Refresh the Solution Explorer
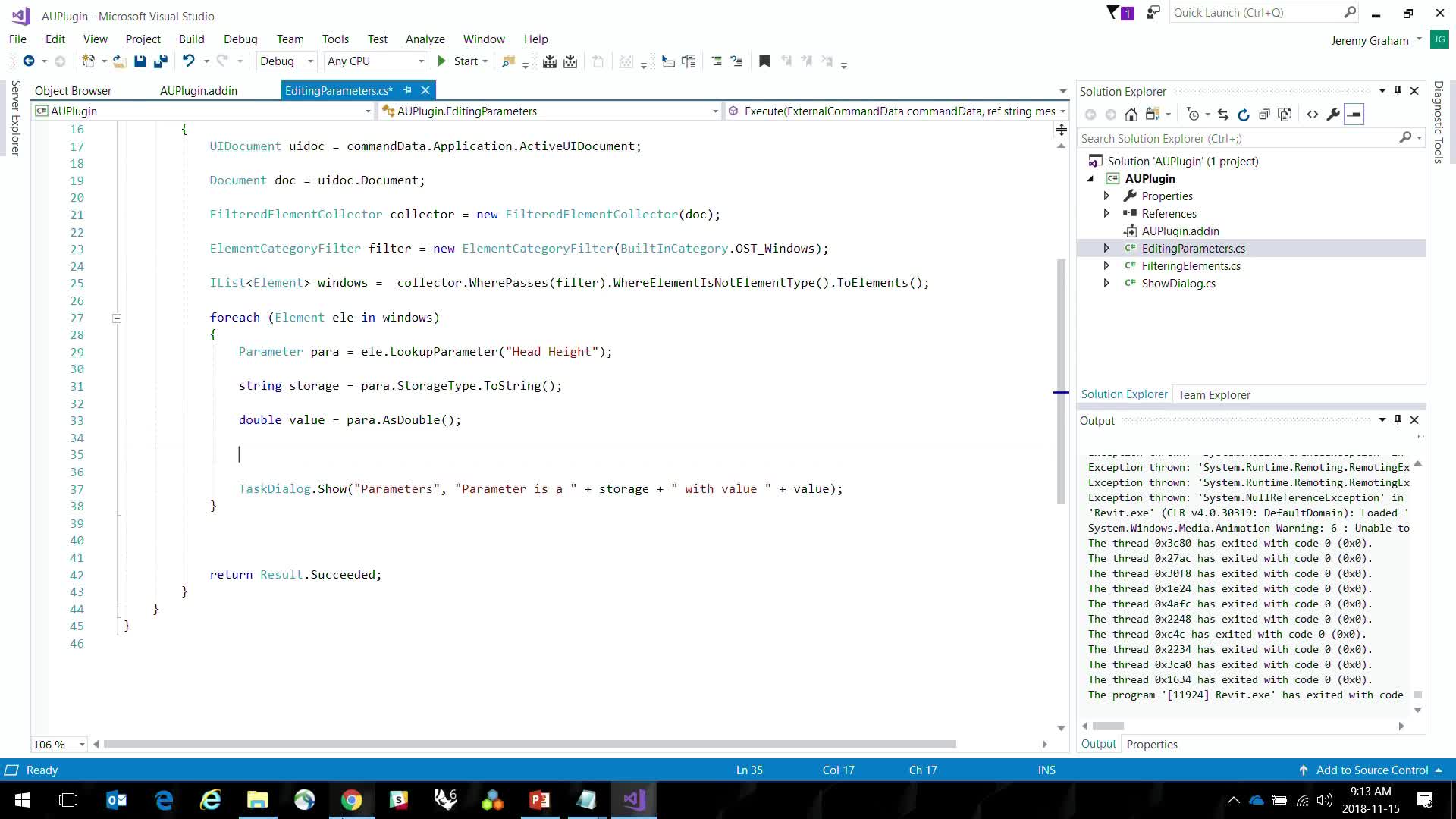Image resolution: width=1456 pixels, height=819 pixels. coord(1244,115)
